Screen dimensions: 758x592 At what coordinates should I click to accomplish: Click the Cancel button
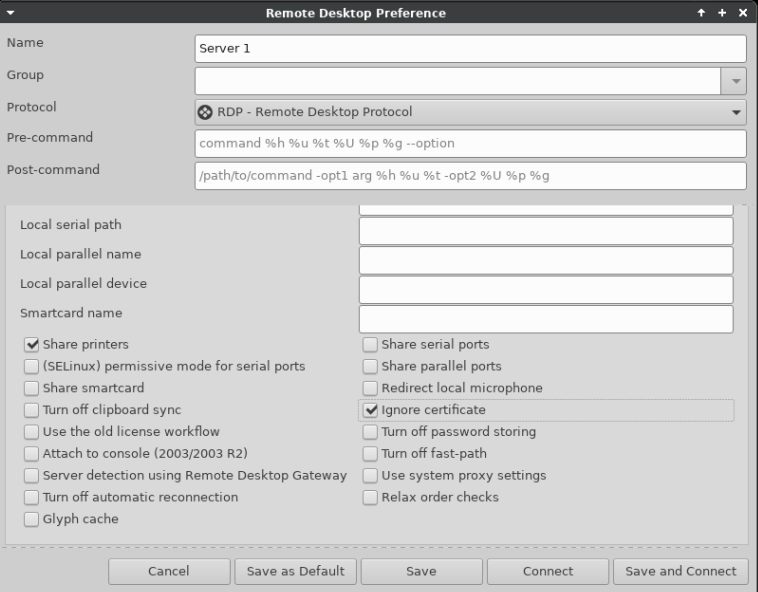(x=168, y=571)
